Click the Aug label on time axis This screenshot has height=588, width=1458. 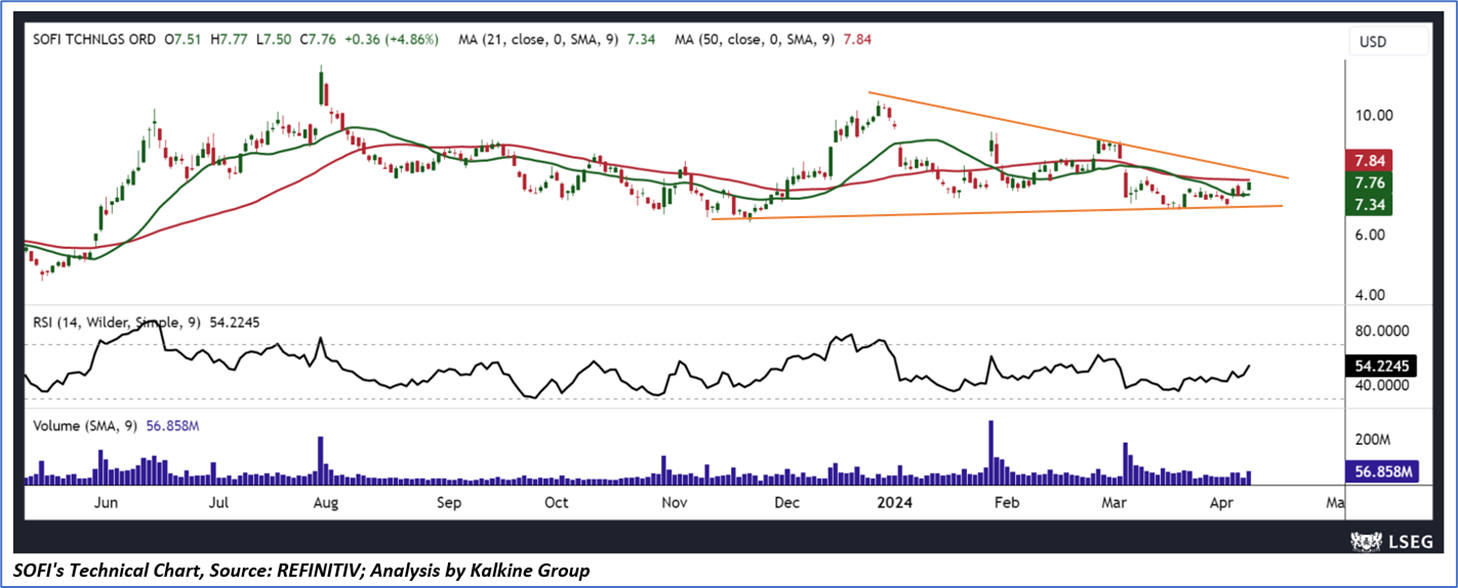click(x=324, y=503)
